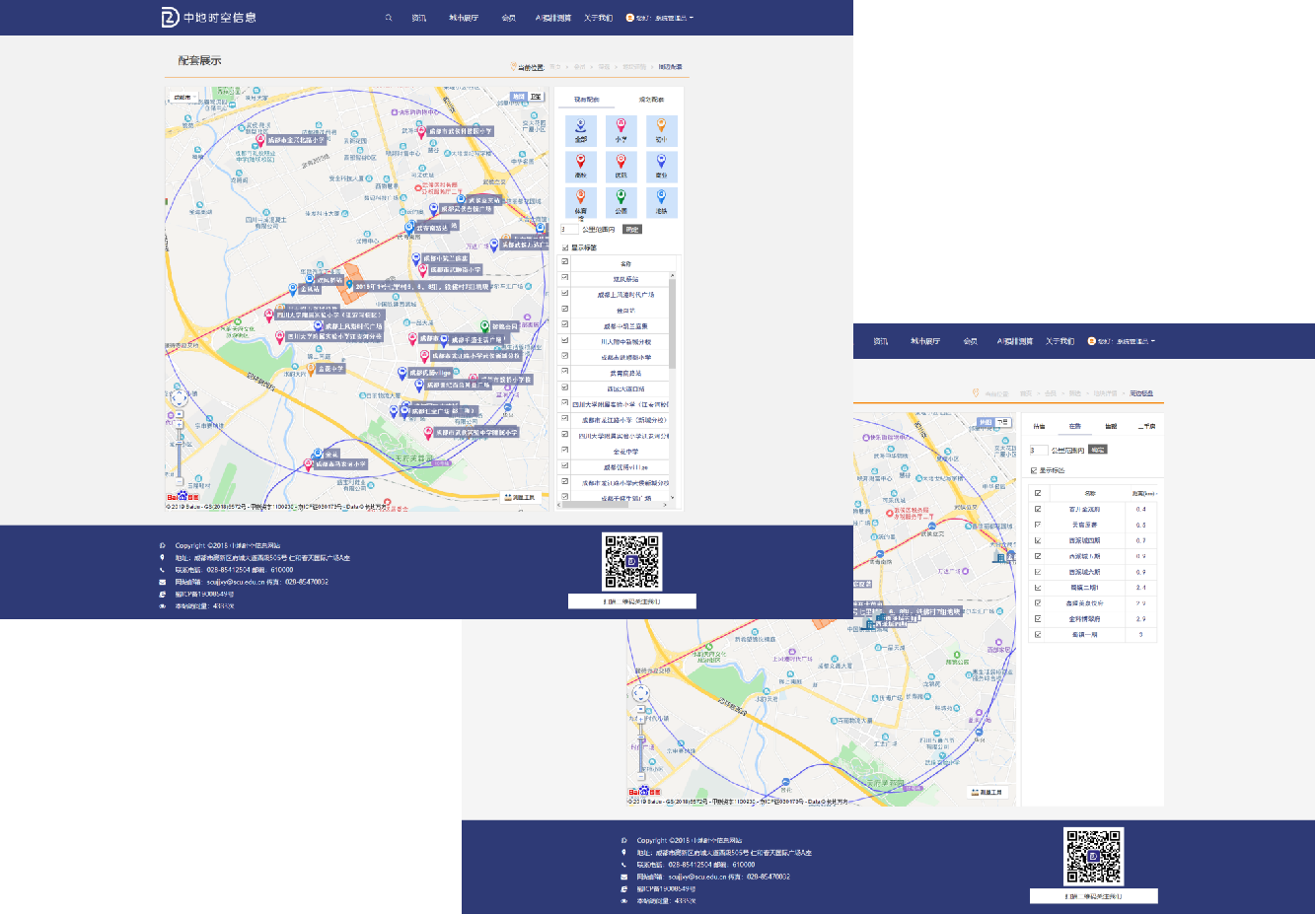The height and width of the screenshot is (915, 1316).
Task: Select the 初中 middle school category icon
Action: (661, 130)
